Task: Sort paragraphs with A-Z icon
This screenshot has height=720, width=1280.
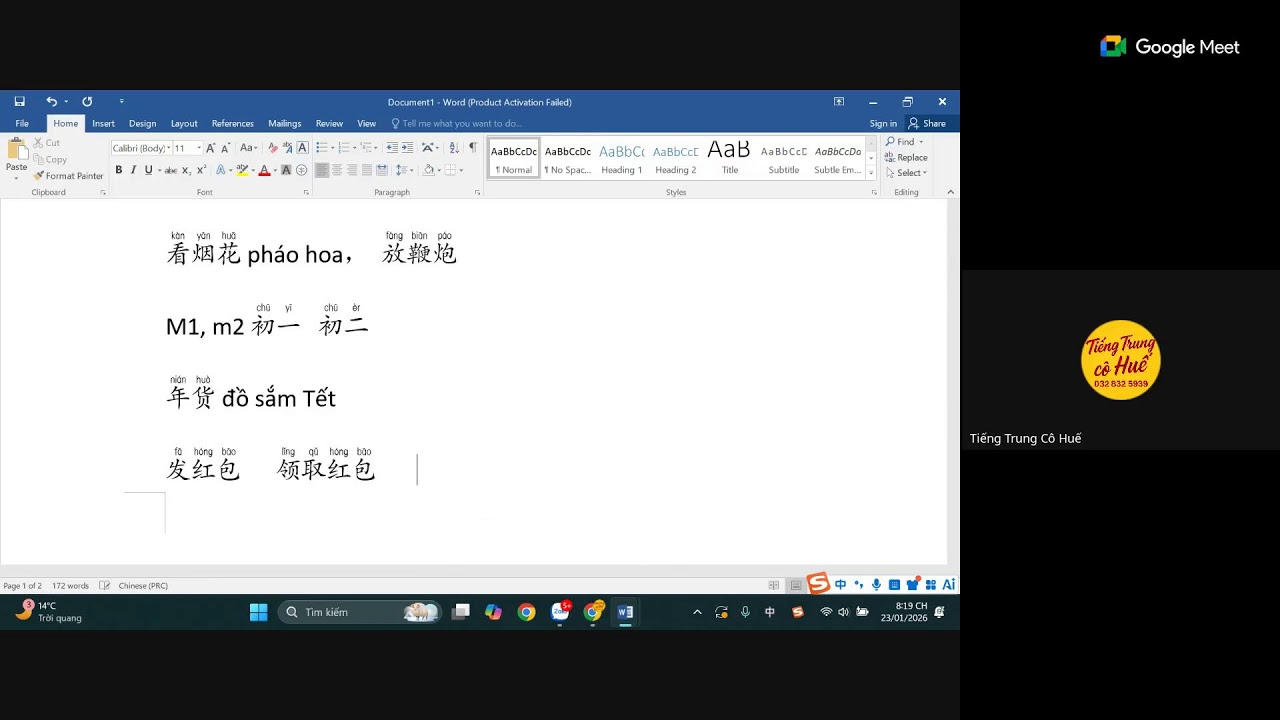Action: tap(454, 148)
